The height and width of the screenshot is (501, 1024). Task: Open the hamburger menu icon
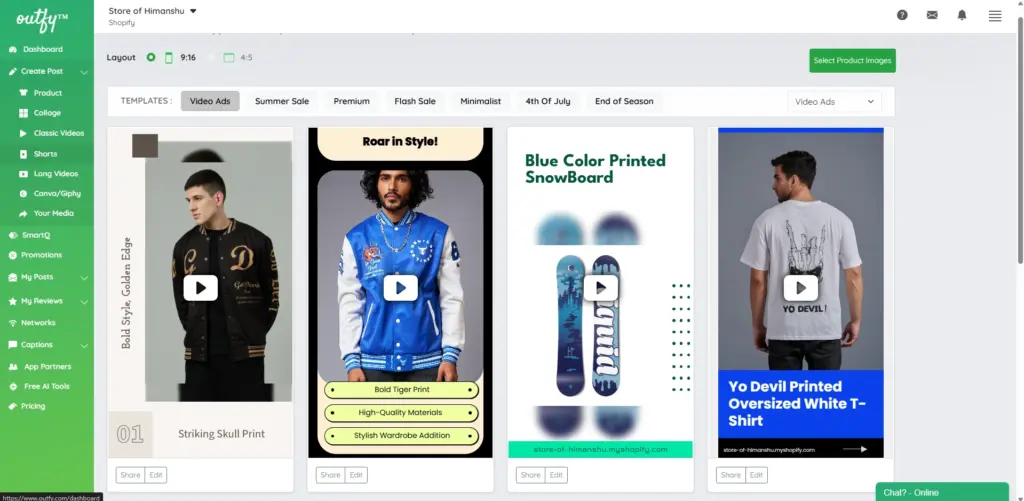(x=994, y=15)
